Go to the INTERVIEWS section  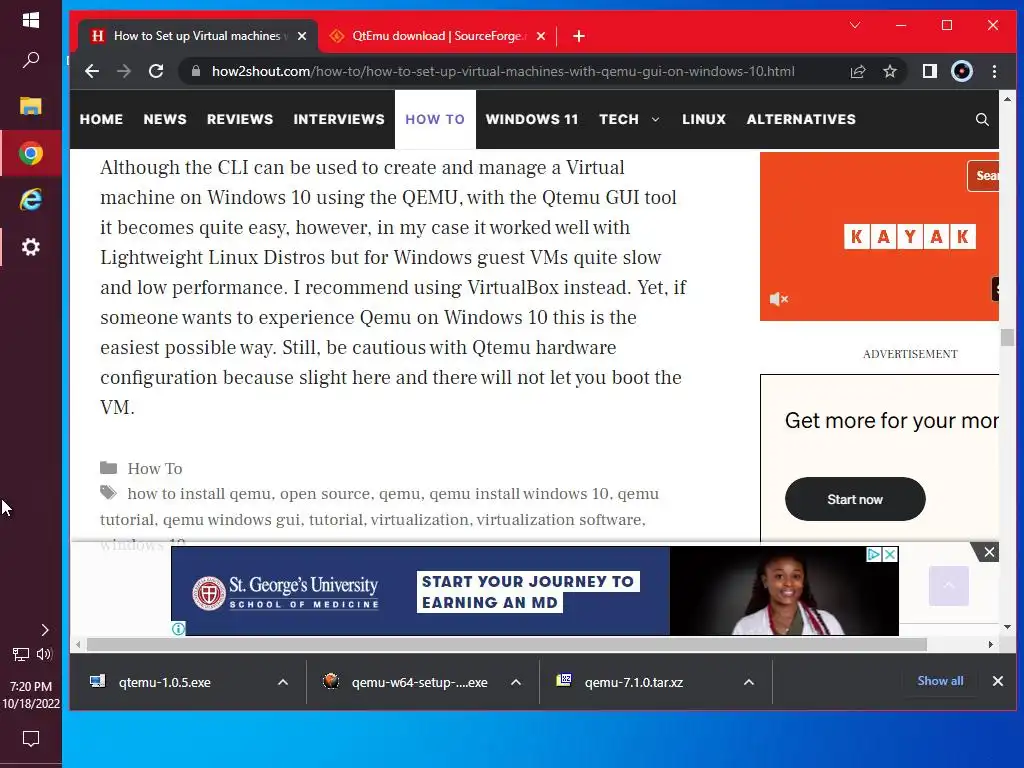click(339, 120)
